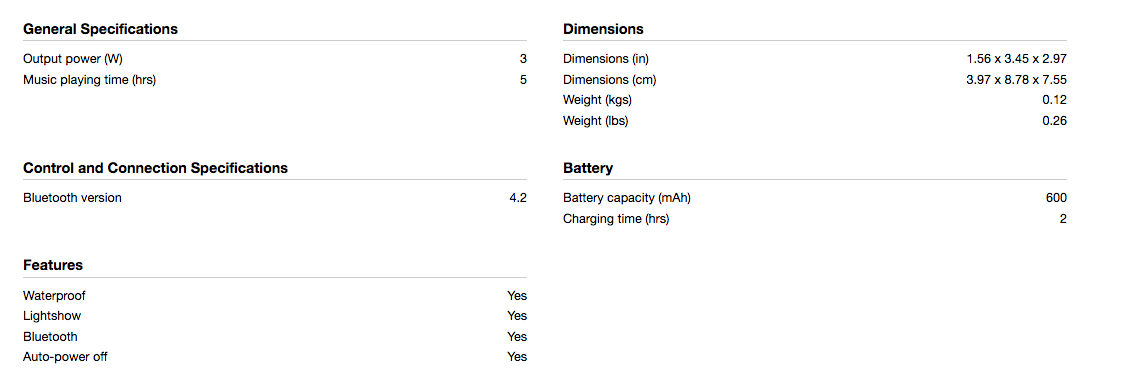Click the Battery section heading
The image size is (1137, 390).
click(x=587, y=168)
